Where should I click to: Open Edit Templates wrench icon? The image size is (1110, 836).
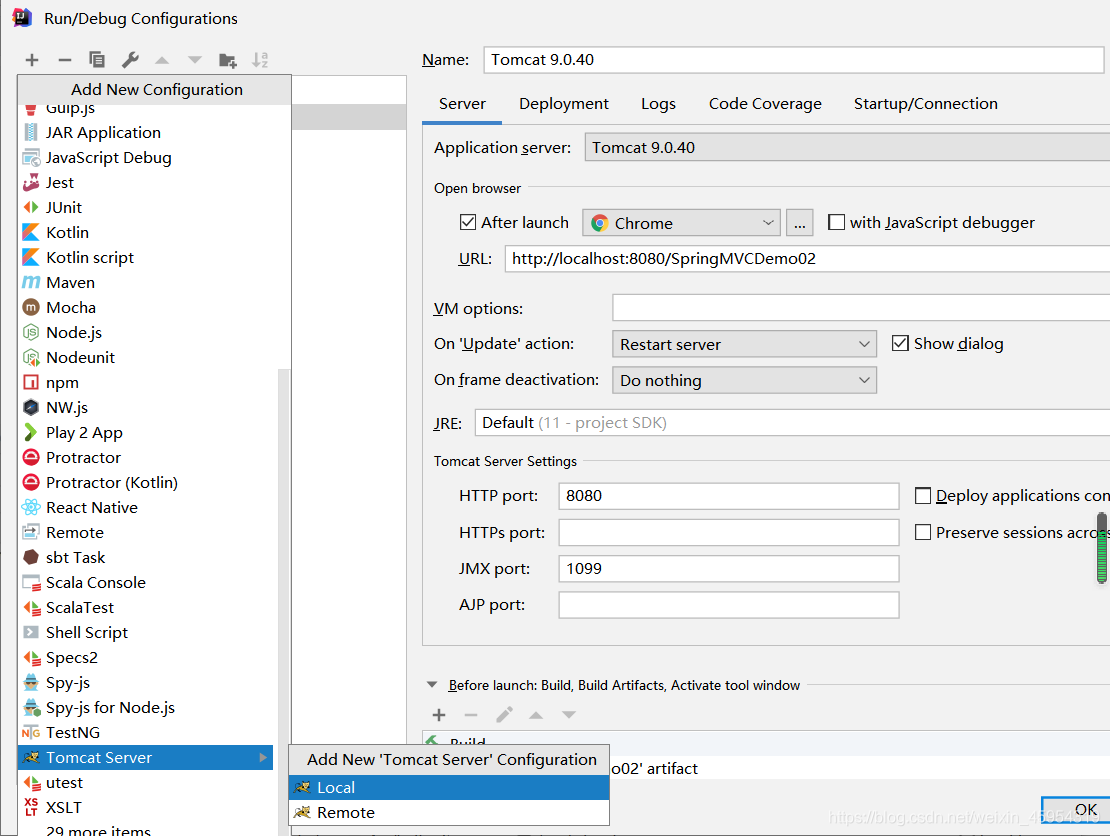[130, 60]
